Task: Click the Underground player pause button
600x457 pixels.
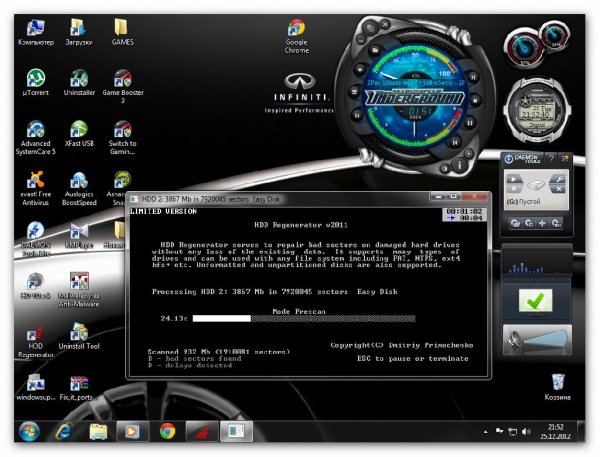Action: (x=470, y=123)
